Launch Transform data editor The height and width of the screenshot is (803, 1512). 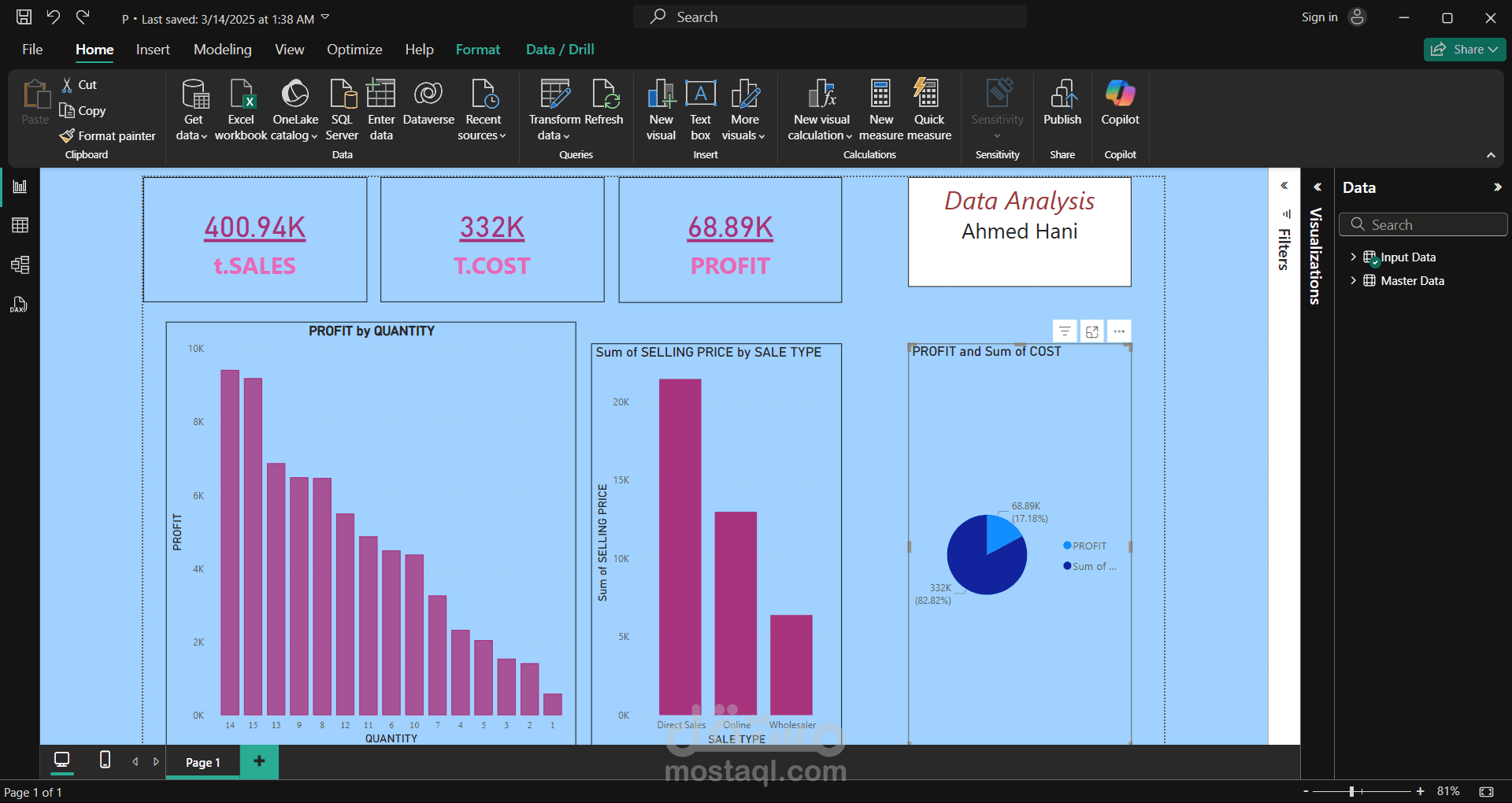click(554, 109)
